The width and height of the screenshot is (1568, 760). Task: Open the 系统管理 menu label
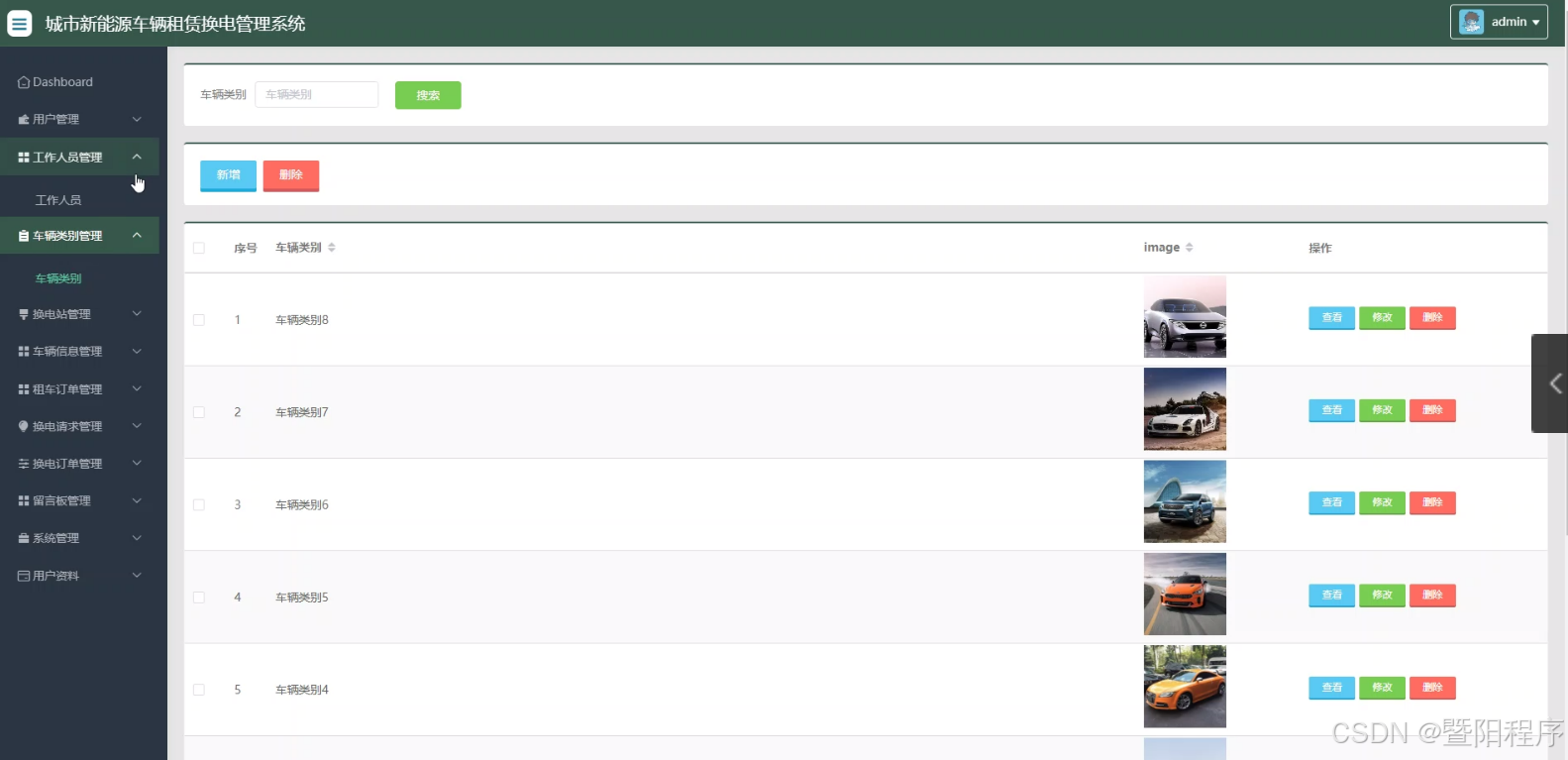coord(55,538)
